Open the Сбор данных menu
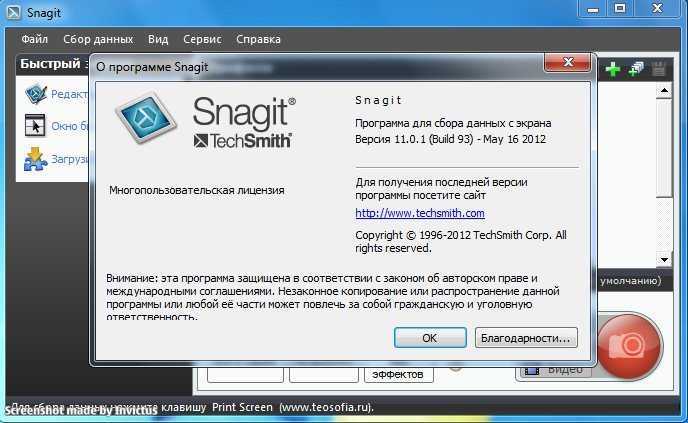 pos(98,39)
